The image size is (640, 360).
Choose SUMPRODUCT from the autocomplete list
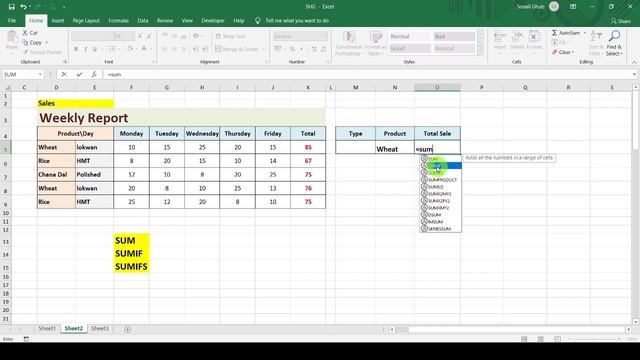(x=441, y=180)
